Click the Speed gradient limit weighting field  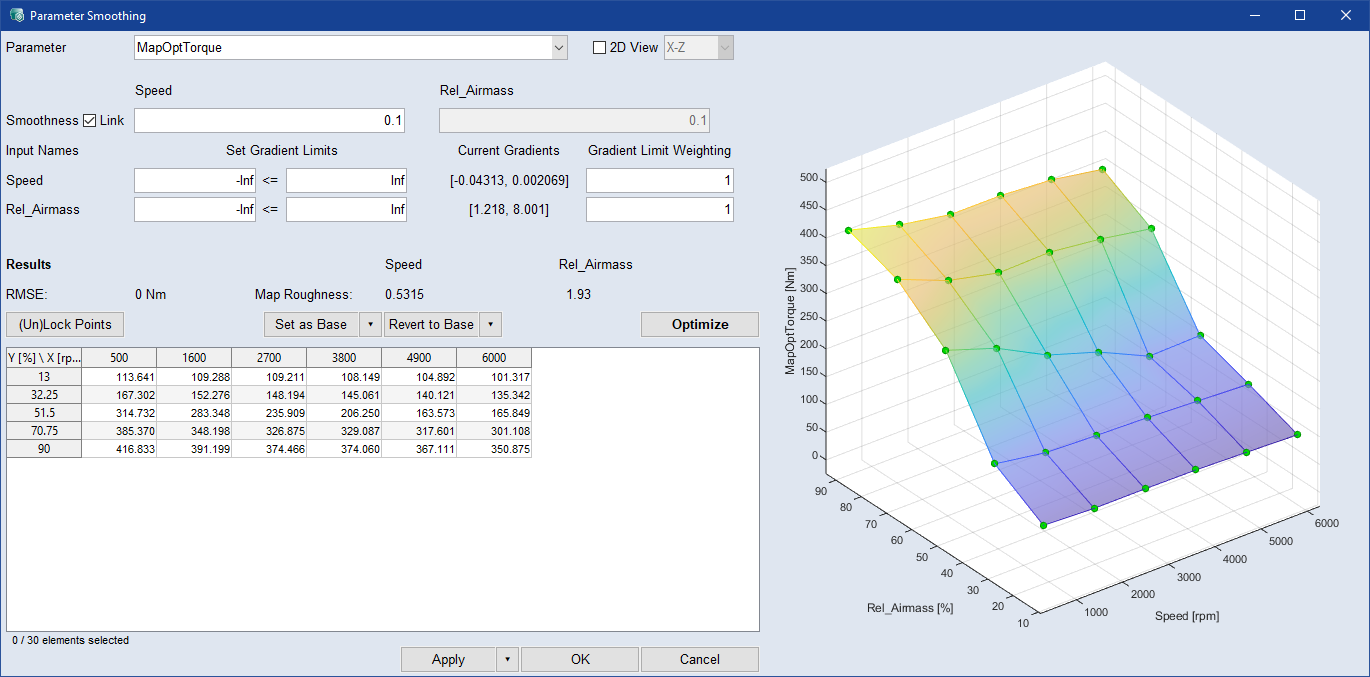click(659, 181)
